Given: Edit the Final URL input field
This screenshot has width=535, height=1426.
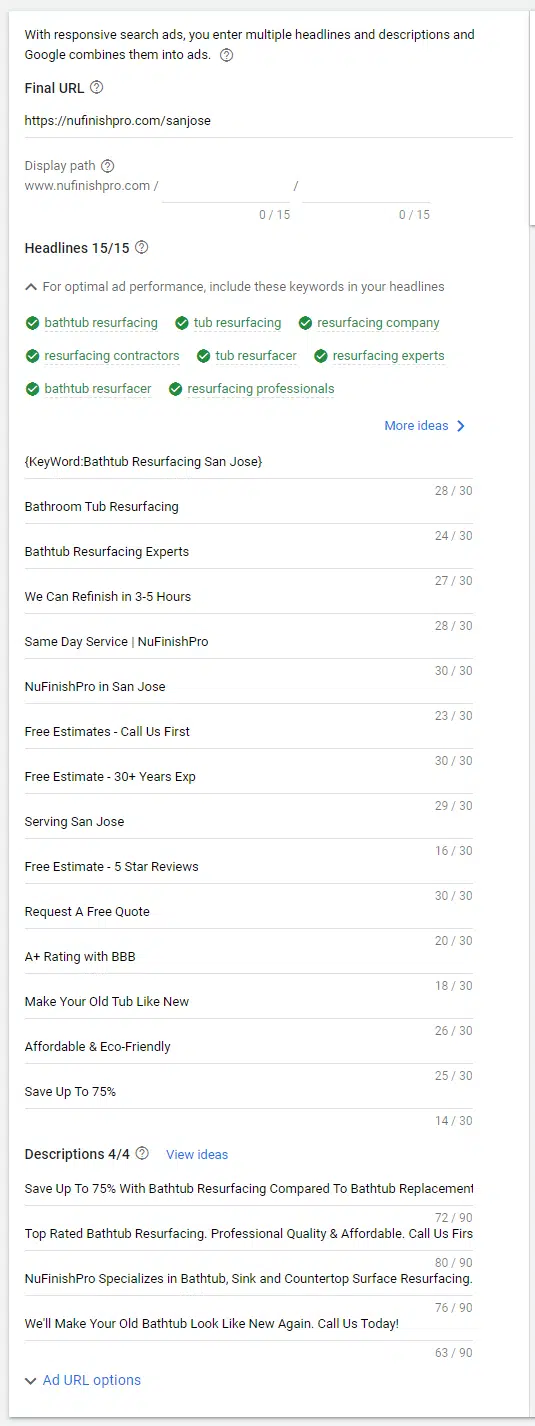Looking at the screenshot, I should coord(268,121).
